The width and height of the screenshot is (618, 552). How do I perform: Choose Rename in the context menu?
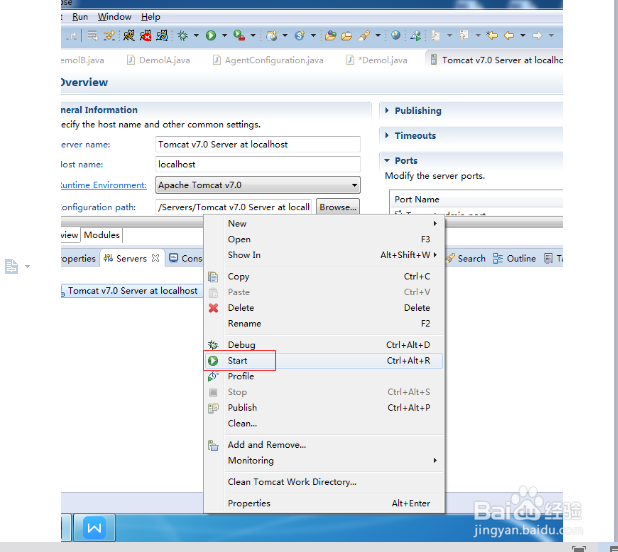pyautogui.click(x=324, y=323)
